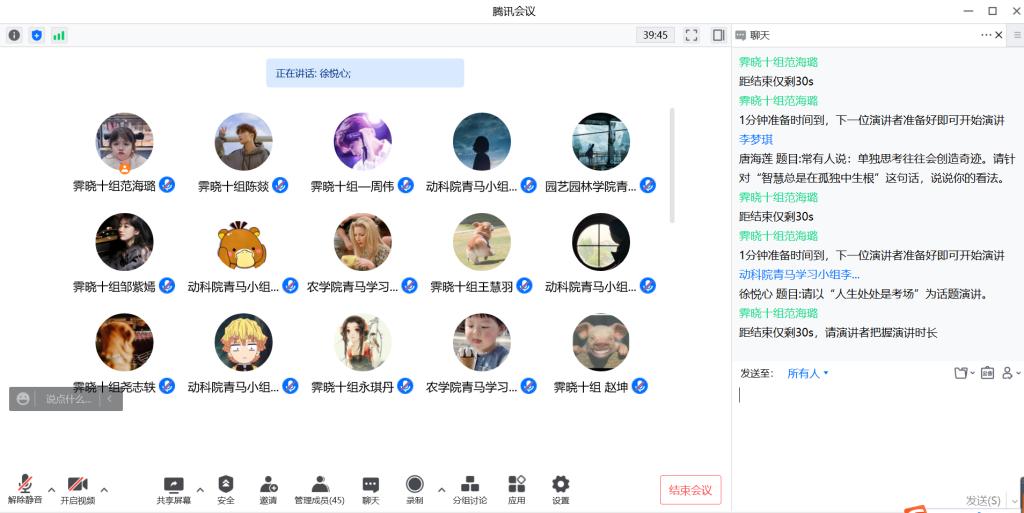Image resolution: width=1024 pixels, height=513 pixels.
Task: Expand audio options arrow beside 解除静音
Action: (x=49, y=490)
